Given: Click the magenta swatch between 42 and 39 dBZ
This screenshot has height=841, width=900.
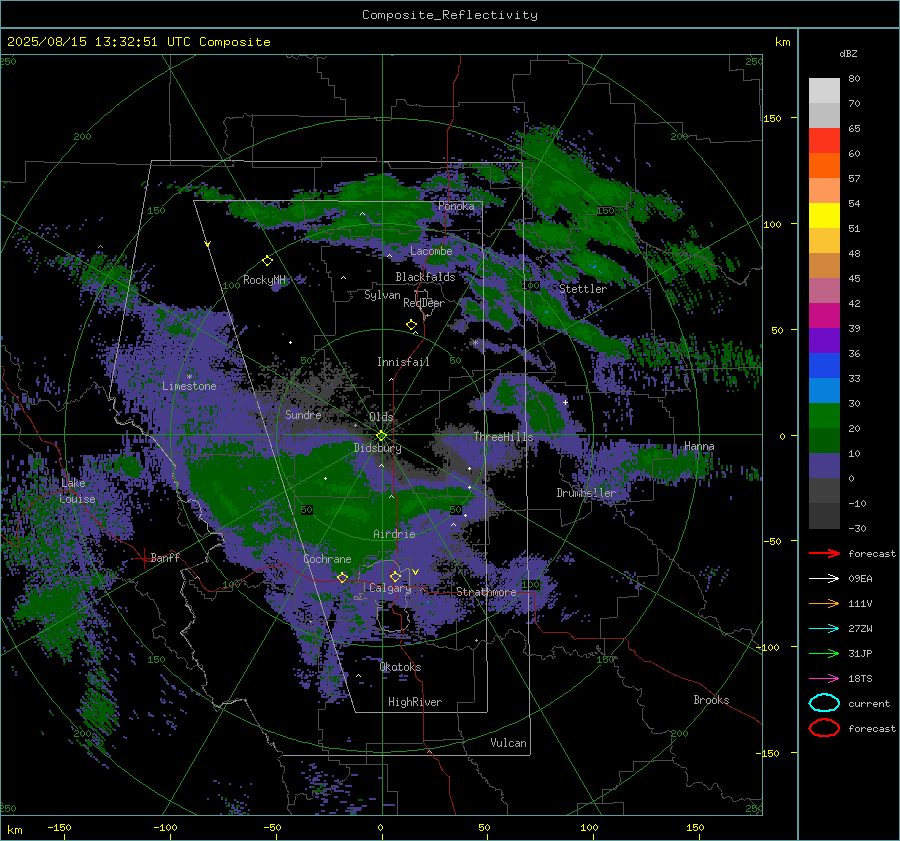Looking at the screenshot, I should click(x=824, y=316).
